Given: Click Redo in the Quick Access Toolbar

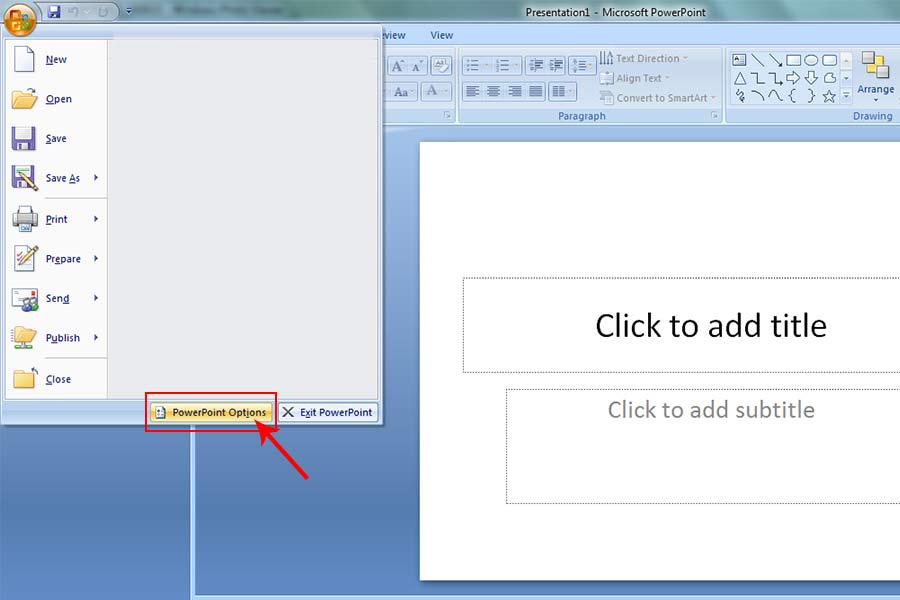Looking at the screenshot, I should [x=103, y=11].
